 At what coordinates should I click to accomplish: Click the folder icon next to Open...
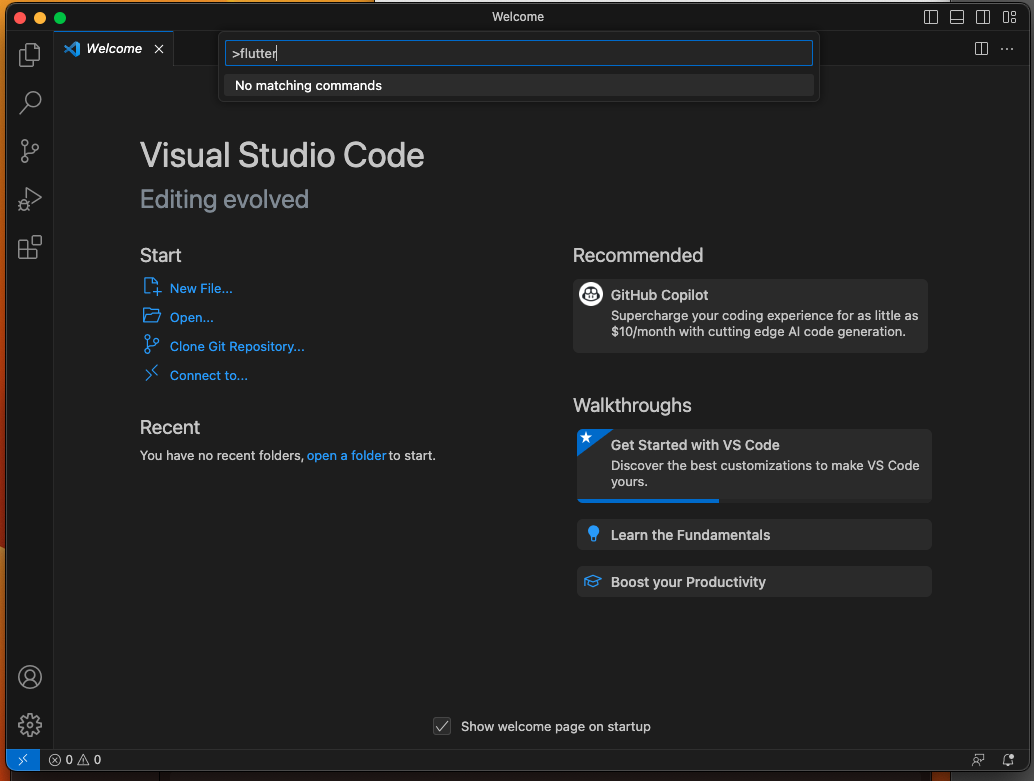[x=152, y=315]
